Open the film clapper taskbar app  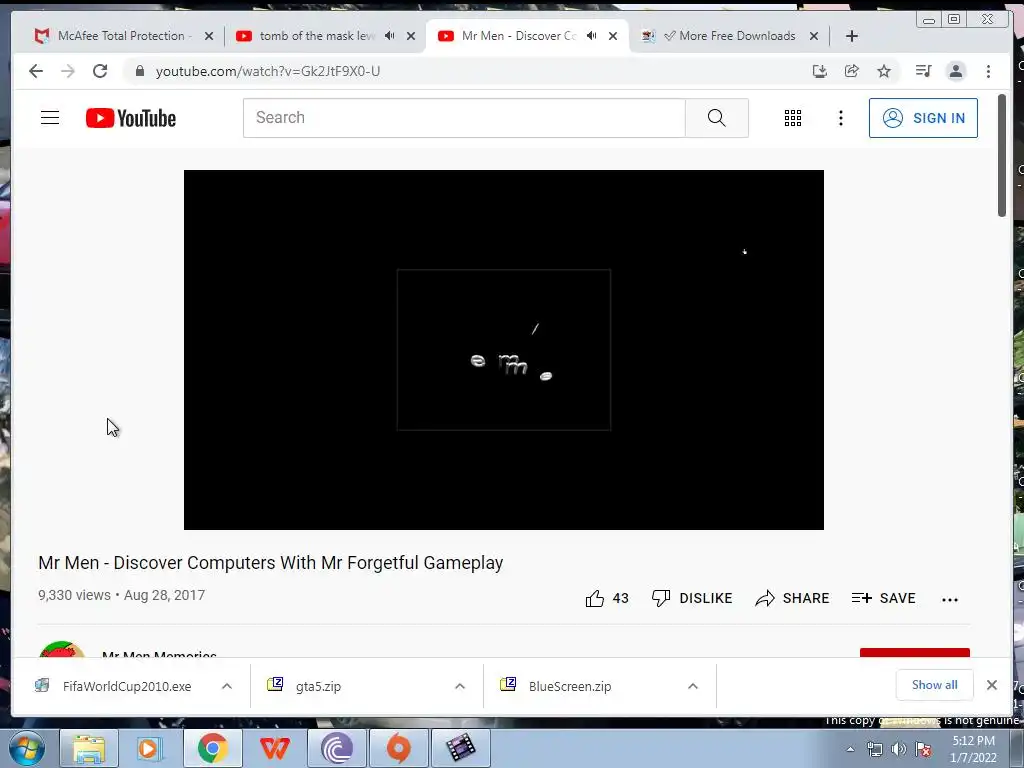coord(461,748)
